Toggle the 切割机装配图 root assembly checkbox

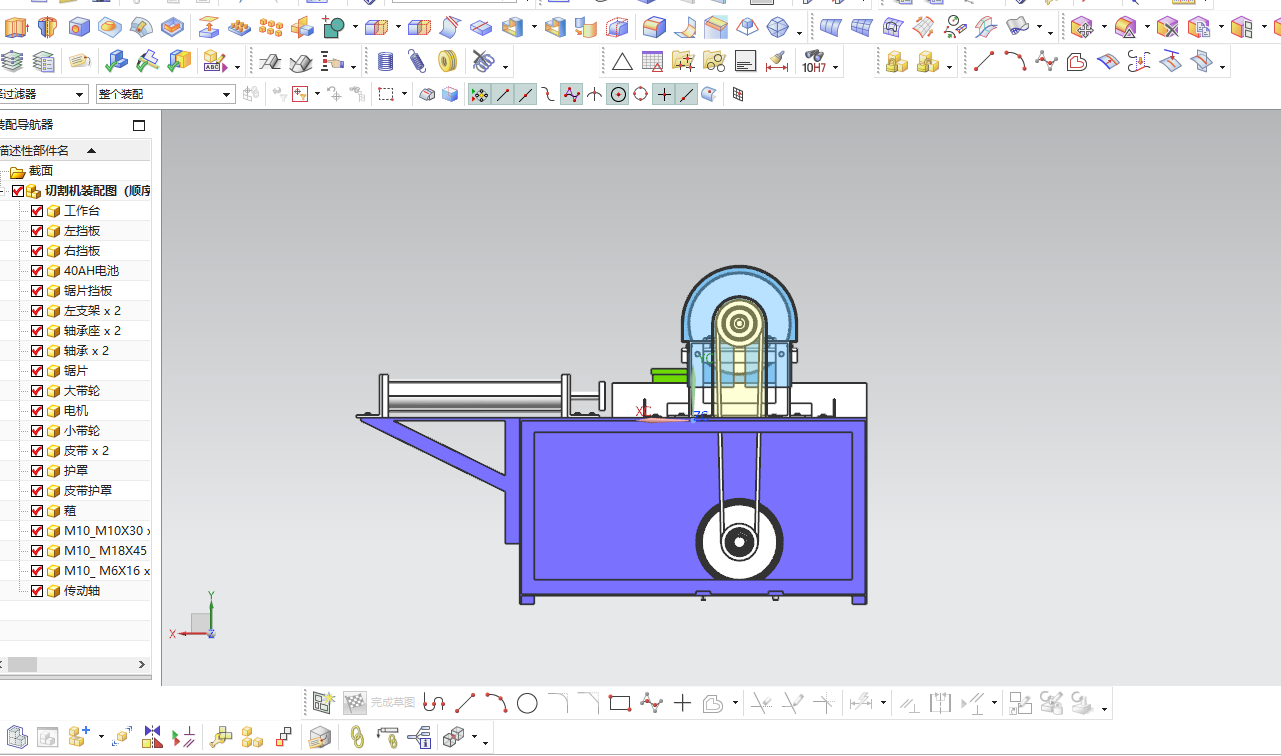pyautogui.click(x=18, y=191)
